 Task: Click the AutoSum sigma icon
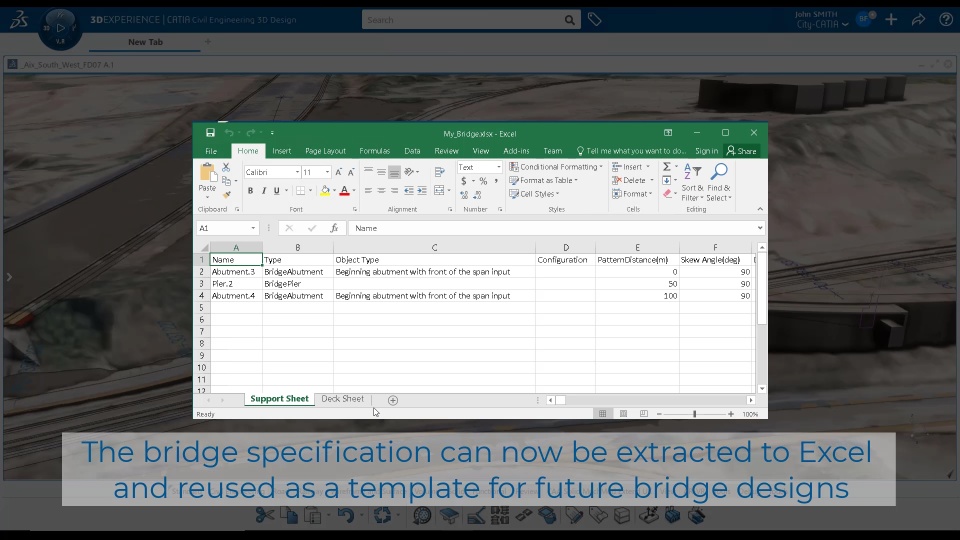point(667,167)
